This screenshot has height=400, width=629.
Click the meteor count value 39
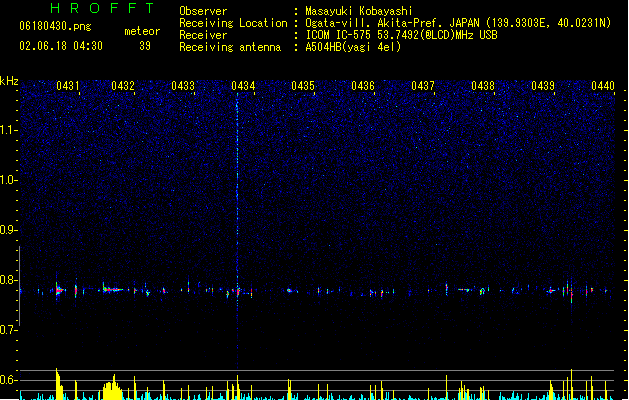[x=145, y=46]
